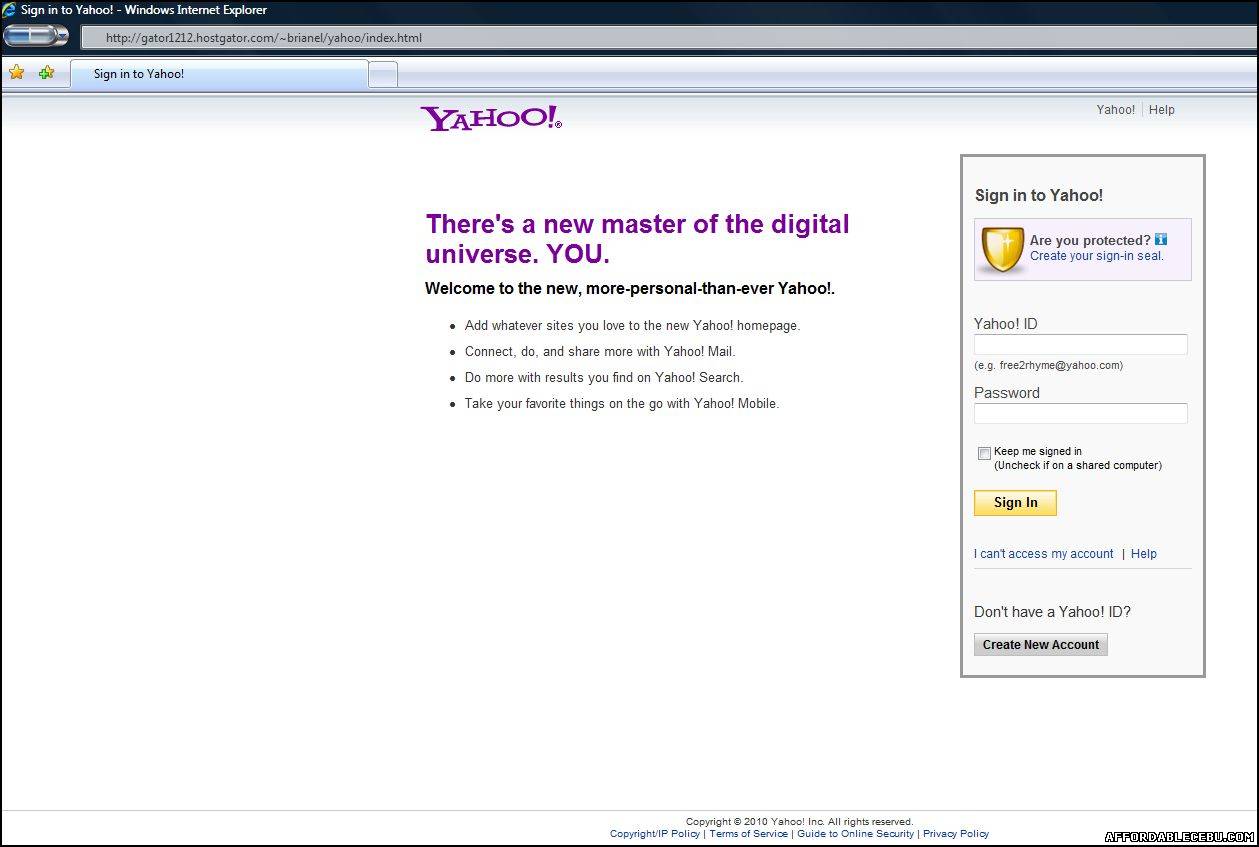This screenshot has width=1259, height=847.
Task: Open I can't access my account link
Action: tap(1044, 554)
